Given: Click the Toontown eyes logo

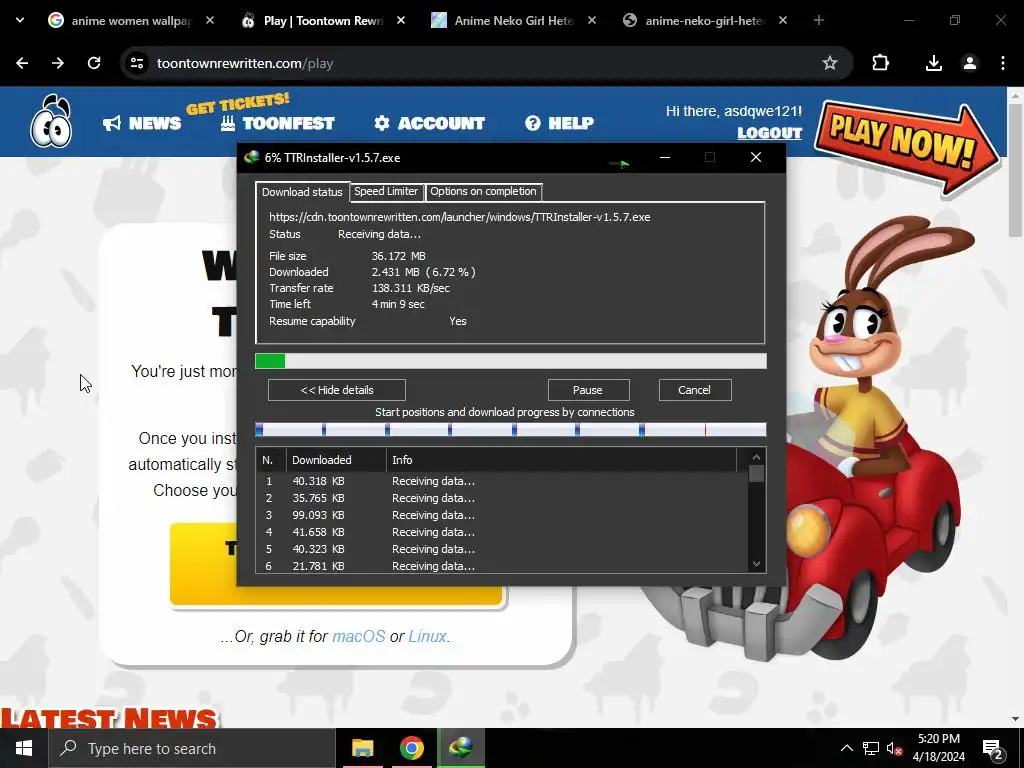Looking at the screenshot, I should [x=51, y=121].
